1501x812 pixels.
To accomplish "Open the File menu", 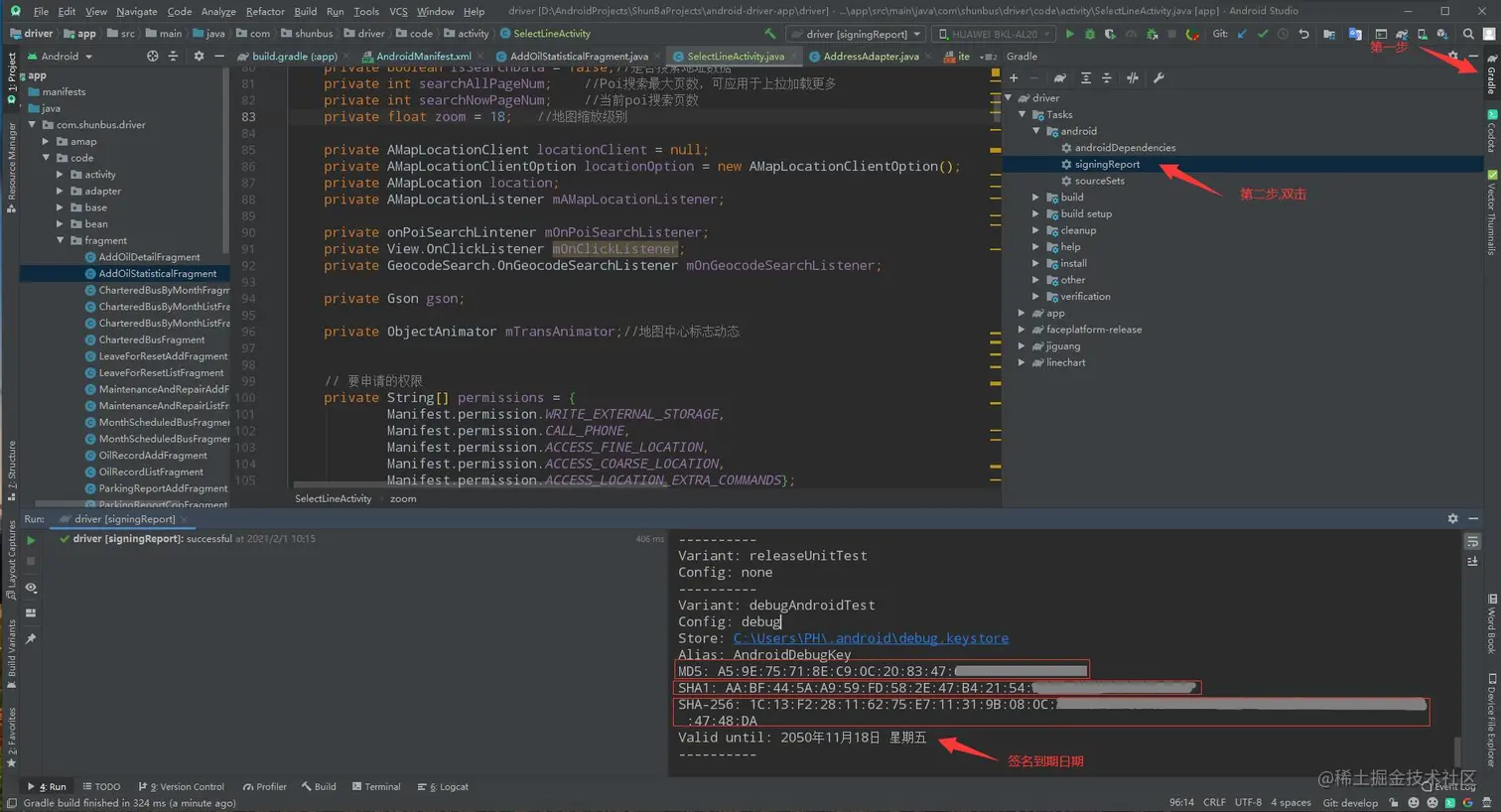I will pos(41,11).
